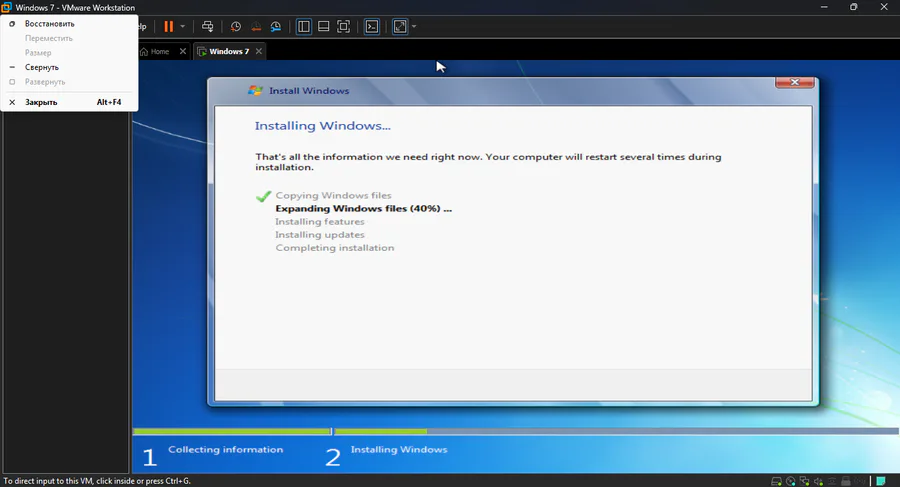
Task: Click the full screen mode icon
Action: (343, 26)
